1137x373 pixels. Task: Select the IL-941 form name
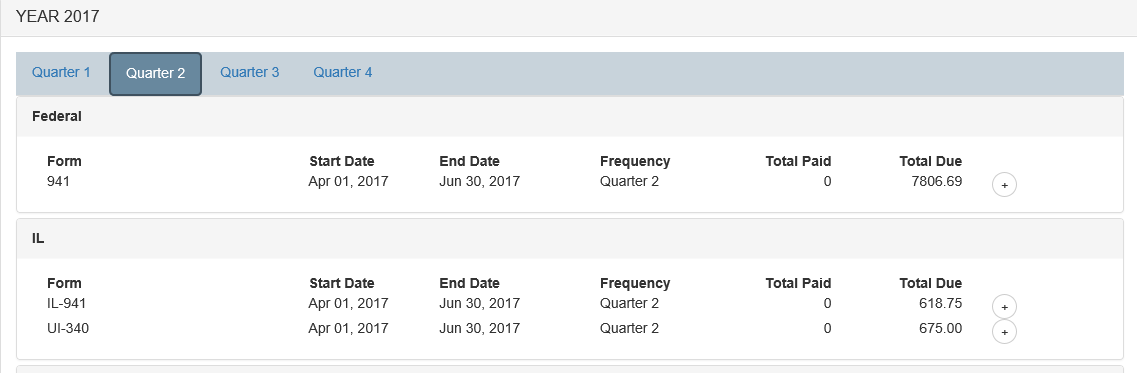coord(67,303)
